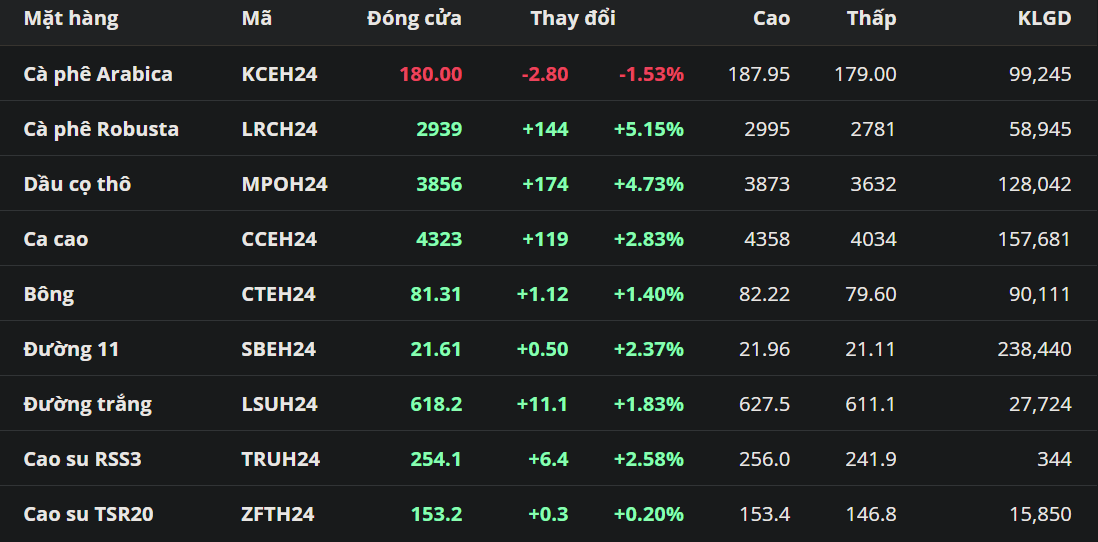Click the Cao column header
Viewport: 1098px width, 542px height.
coord(771,18)
